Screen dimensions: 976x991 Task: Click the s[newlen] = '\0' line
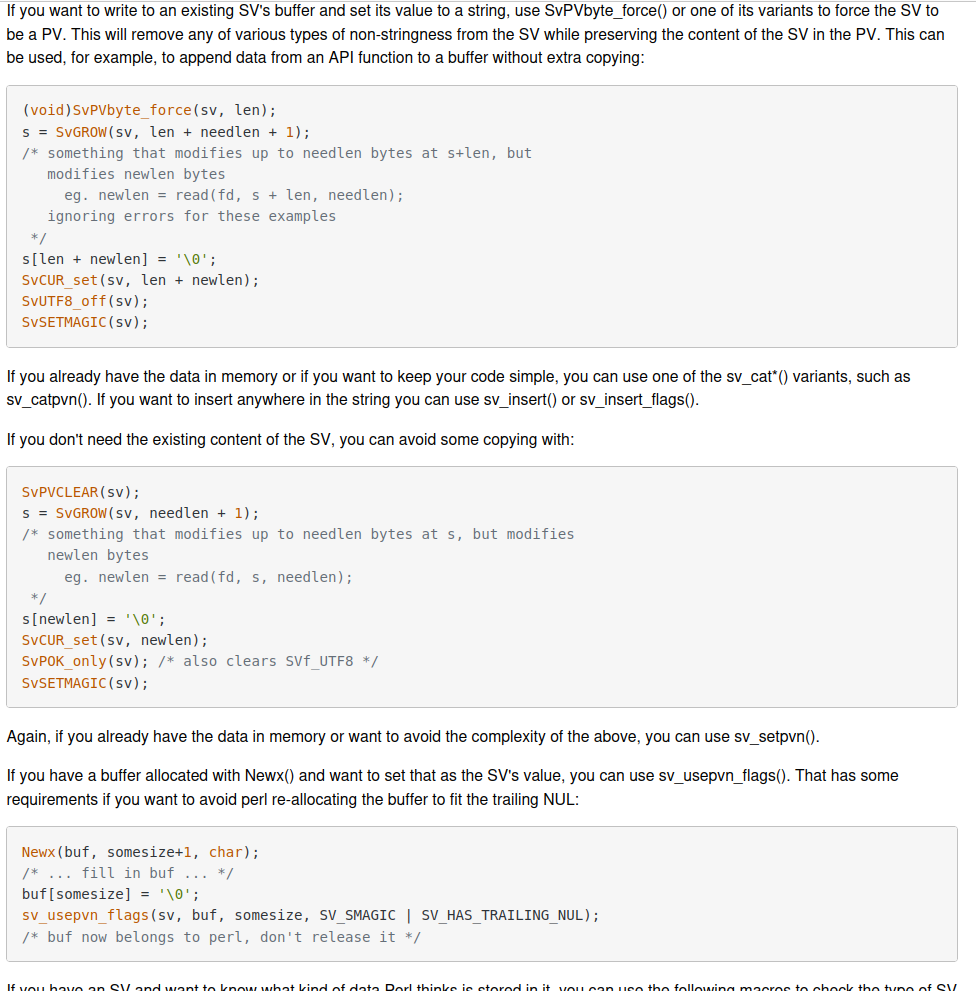94,619
